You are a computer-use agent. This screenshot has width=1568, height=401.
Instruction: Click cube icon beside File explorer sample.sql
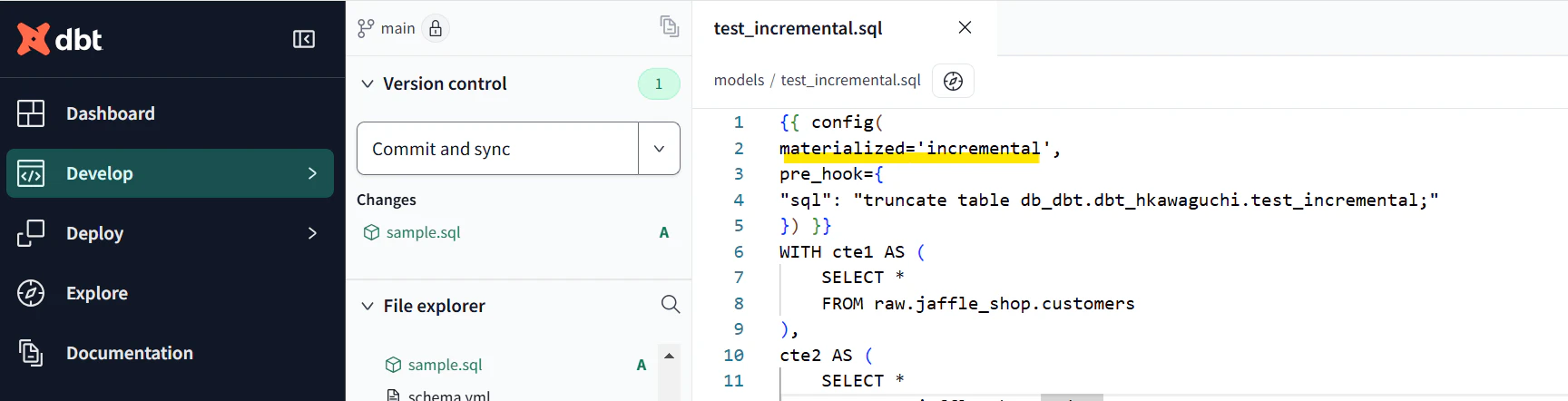click(x=393, y=365)
